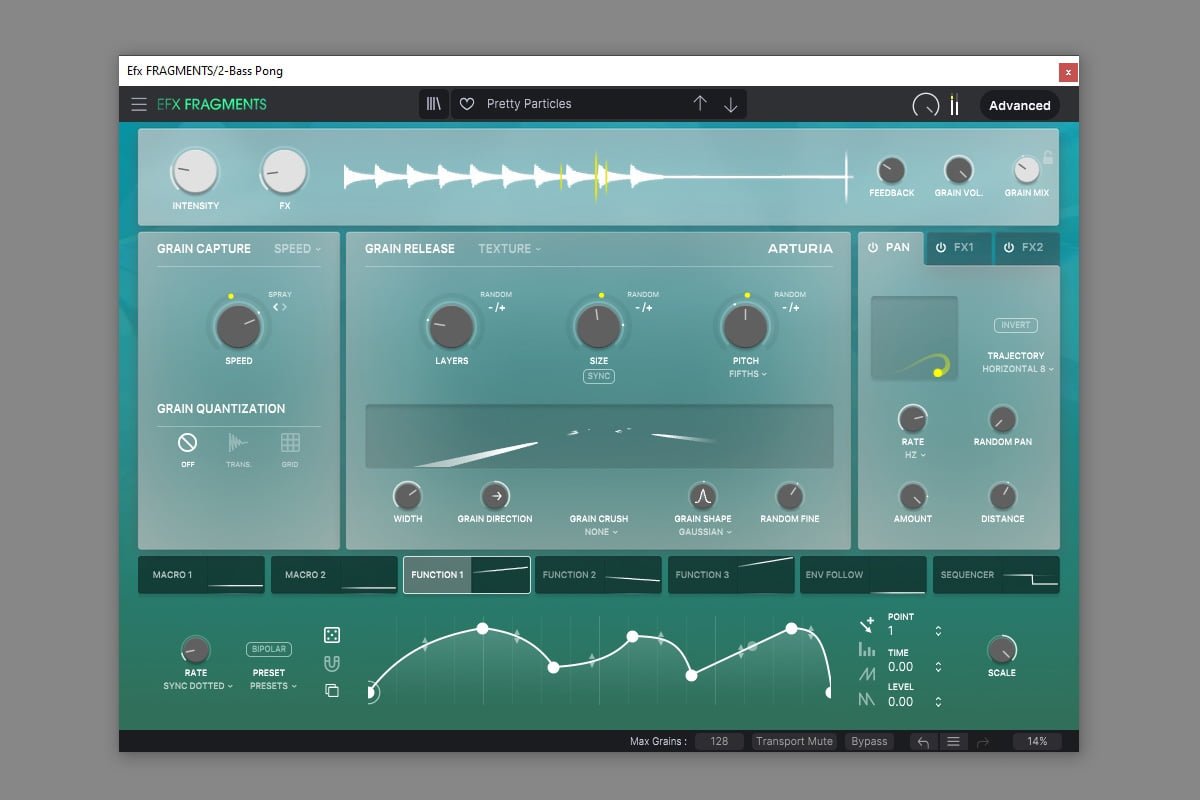The width and height of the screenshot is (1200, 800).
Task: Randomize function with dice icon
Action: pyautogui.click(x=332, y=635)
